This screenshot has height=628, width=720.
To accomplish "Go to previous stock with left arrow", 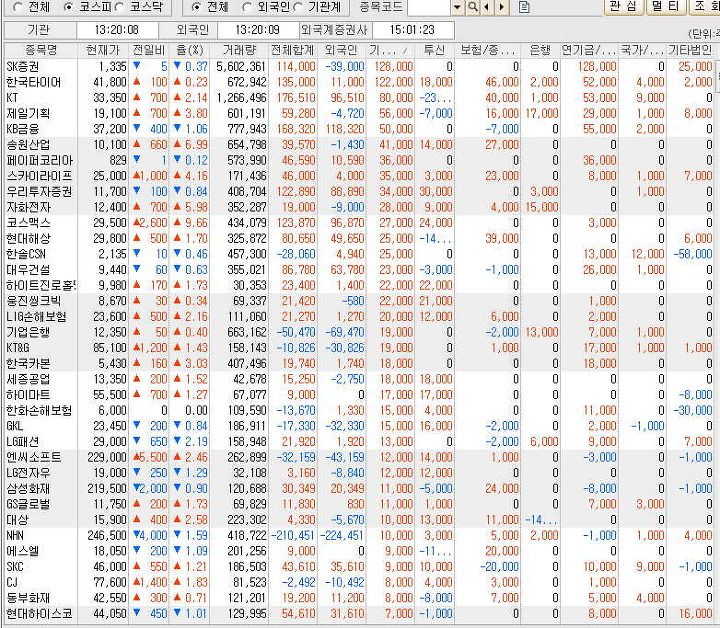I will pyautogui.click(x=487, y=7).
